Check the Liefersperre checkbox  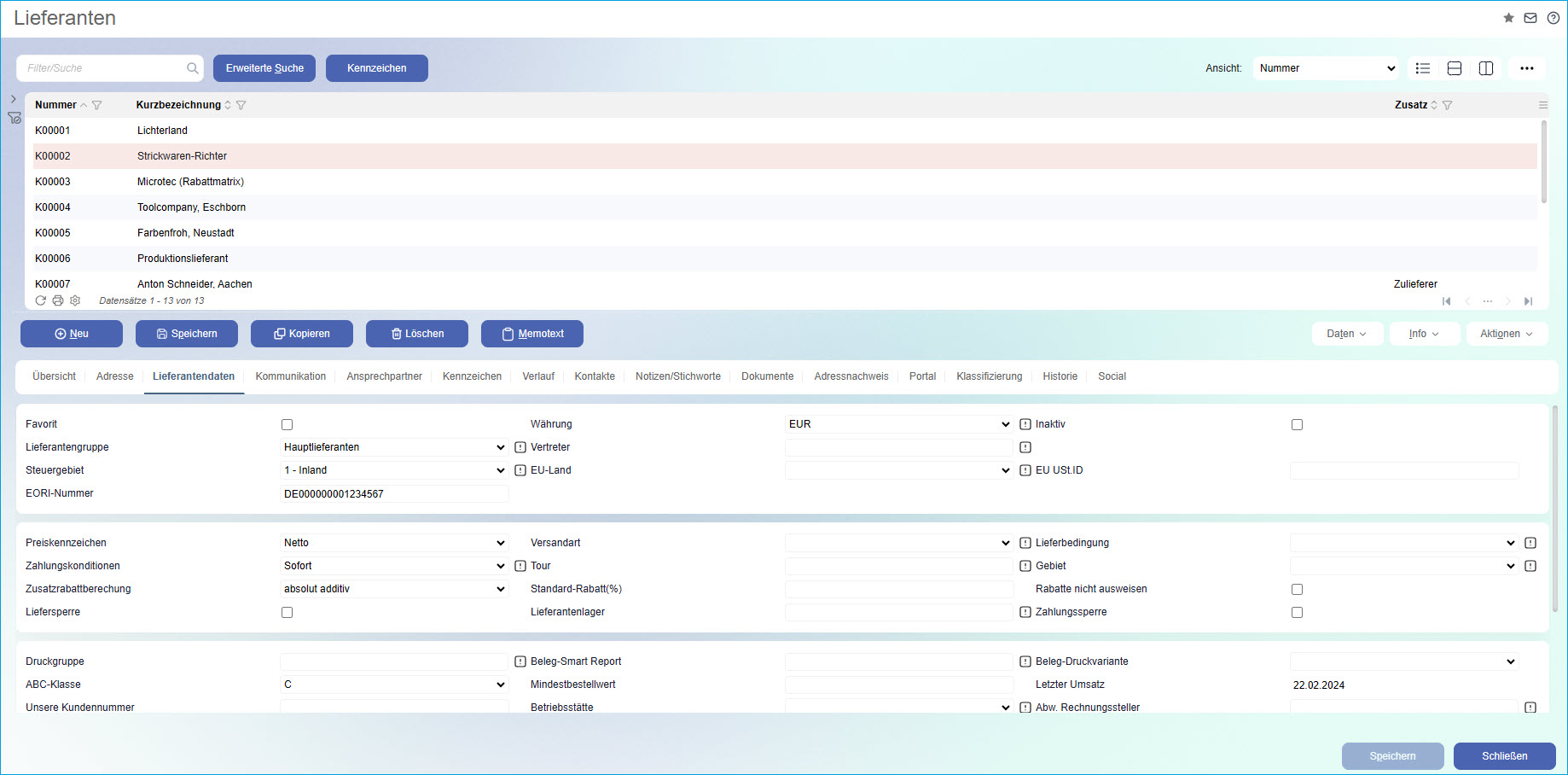pyautogui.click(x=287, y=612)
